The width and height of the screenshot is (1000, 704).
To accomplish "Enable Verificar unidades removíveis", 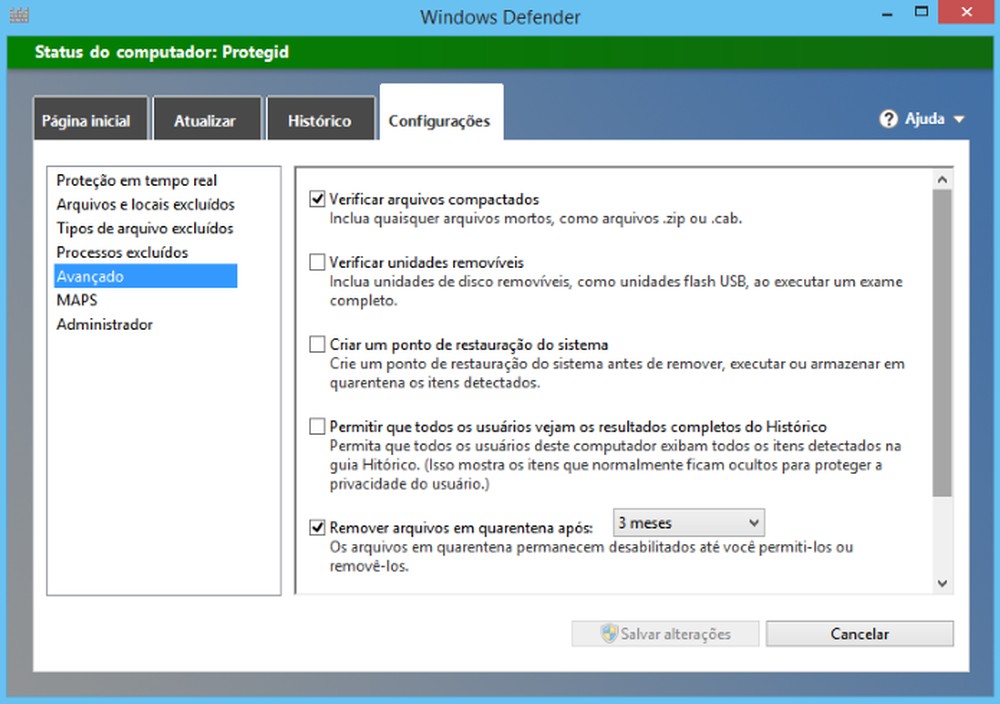I will click(318, 262).
